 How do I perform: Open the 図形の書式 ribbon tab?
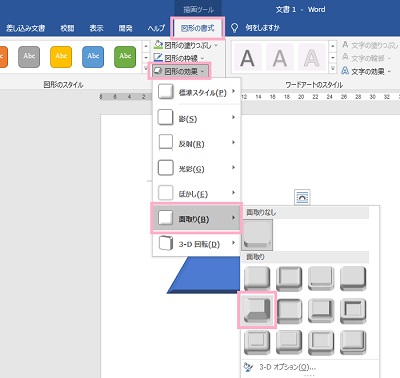coord(198,28)
